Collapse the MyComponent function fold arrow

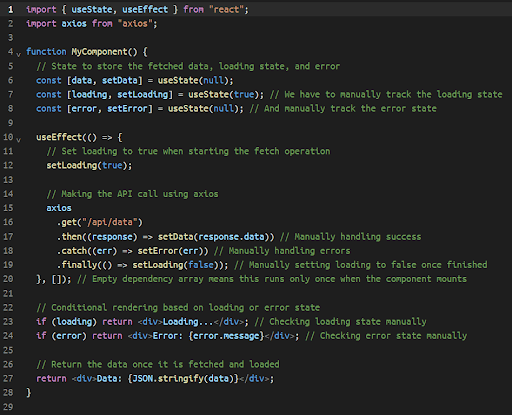pos(19,54)
